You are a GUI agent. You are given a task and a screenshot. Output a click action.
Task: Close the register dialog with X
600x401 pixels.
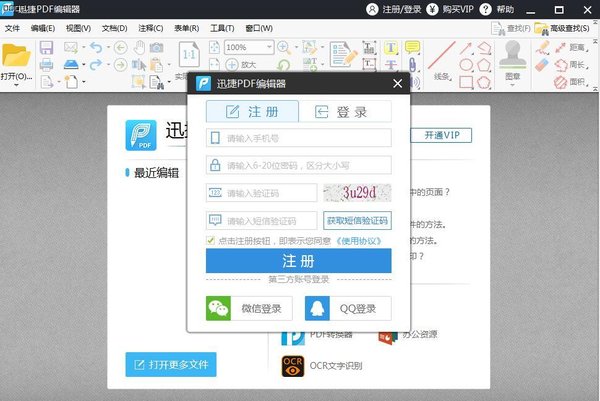398,83
